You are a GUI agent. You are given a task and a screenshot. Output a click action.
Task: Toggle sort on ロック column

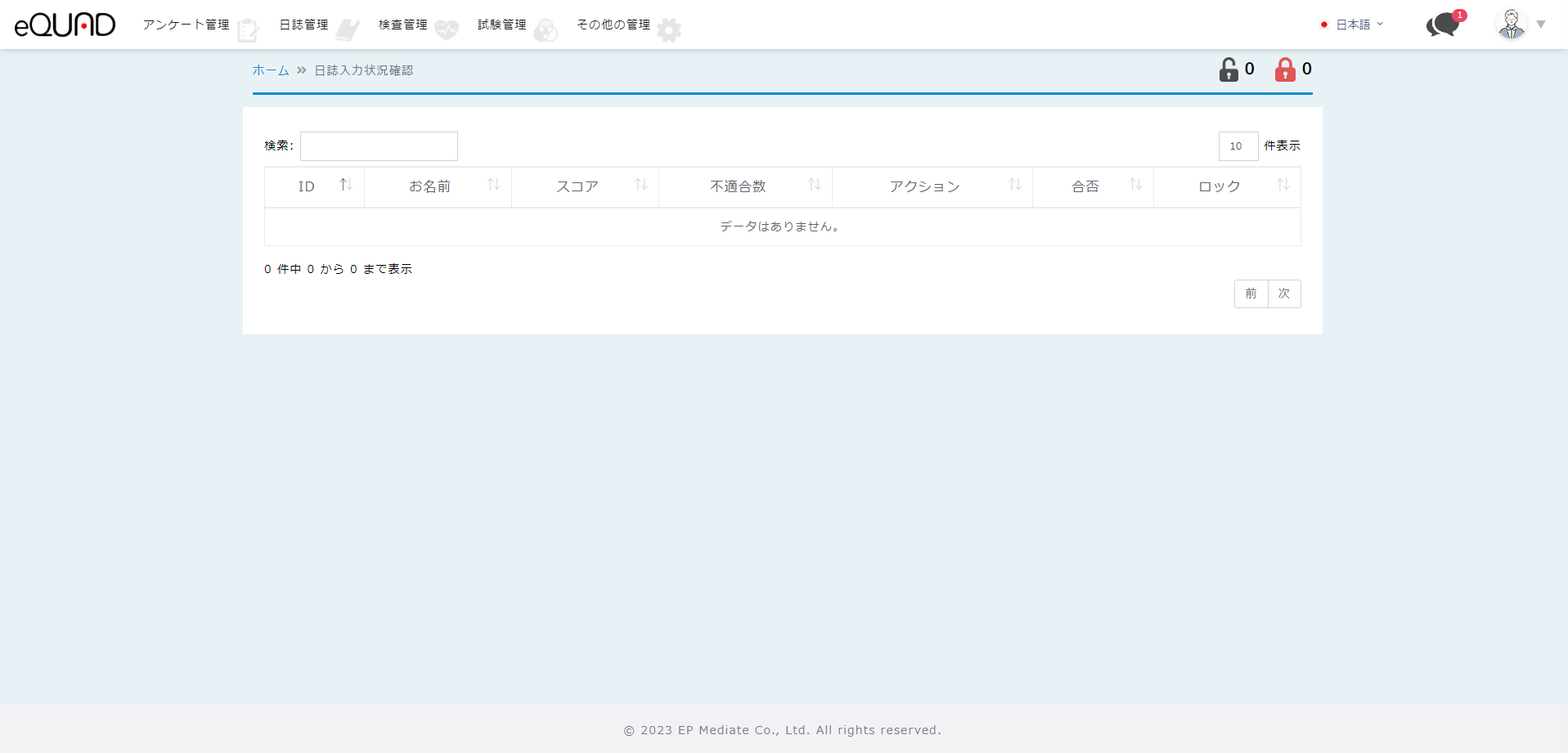pyautogui.click(x=1283, y=186)
